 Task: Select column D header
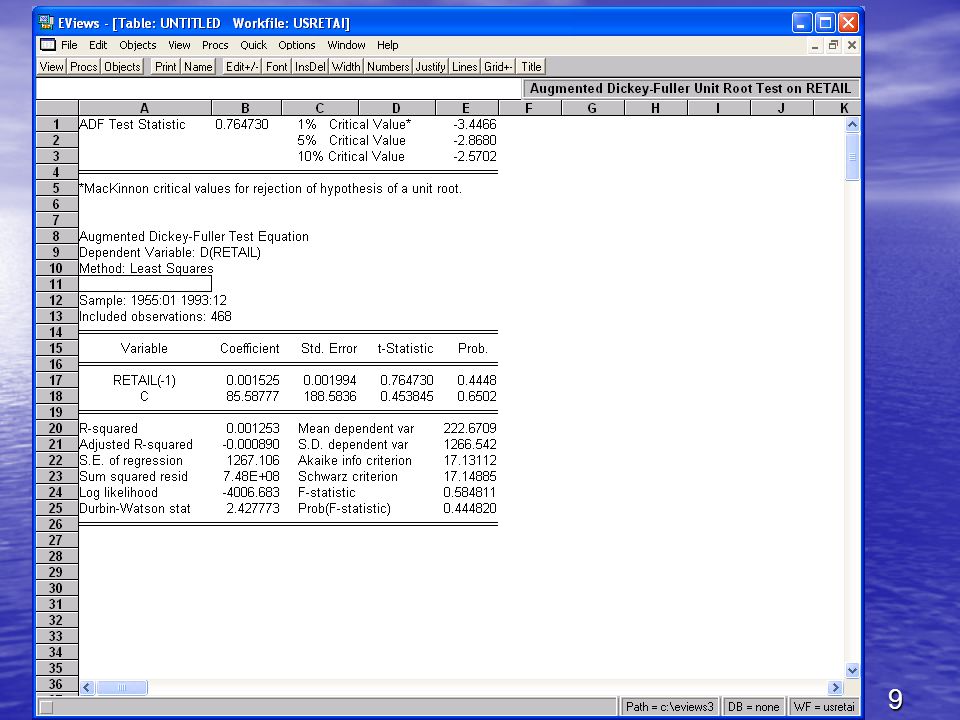397,108
